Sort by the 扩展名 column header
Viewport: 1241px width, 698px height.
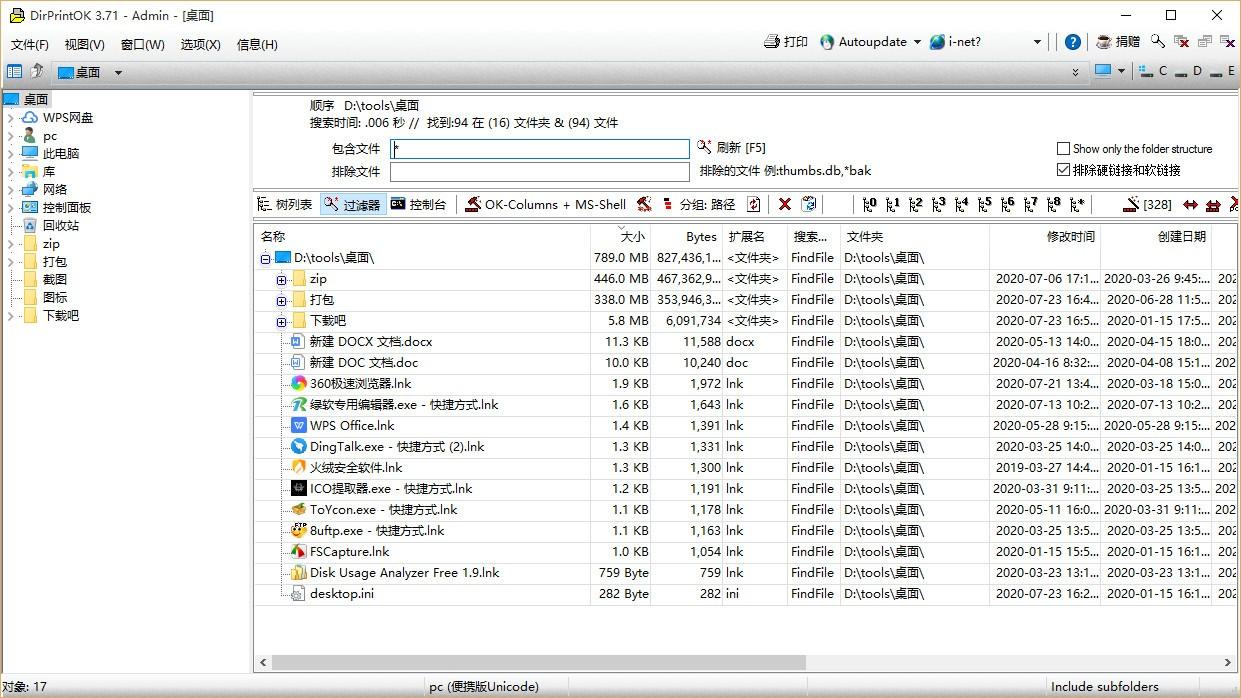(755, 237)
